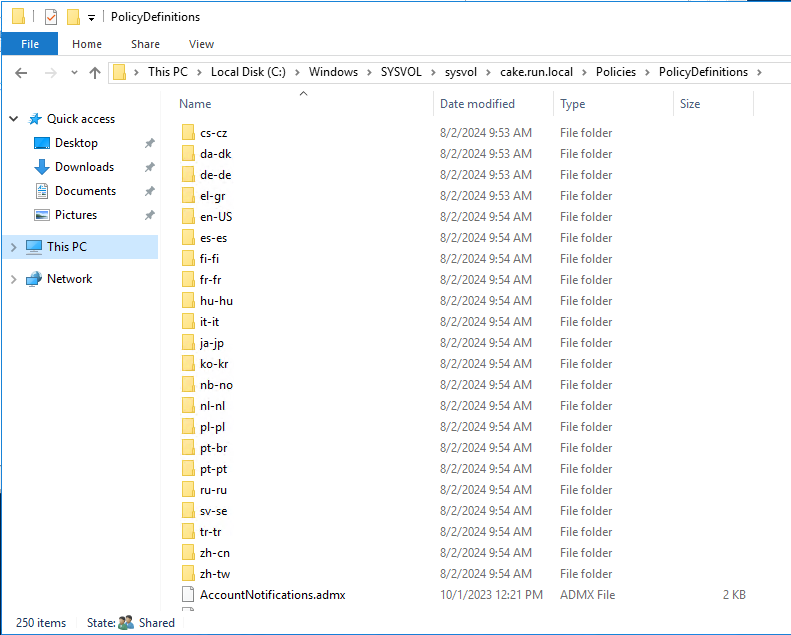Select Network in navigation pane
The image size is (791, 635).
click(x=70, y=279)
